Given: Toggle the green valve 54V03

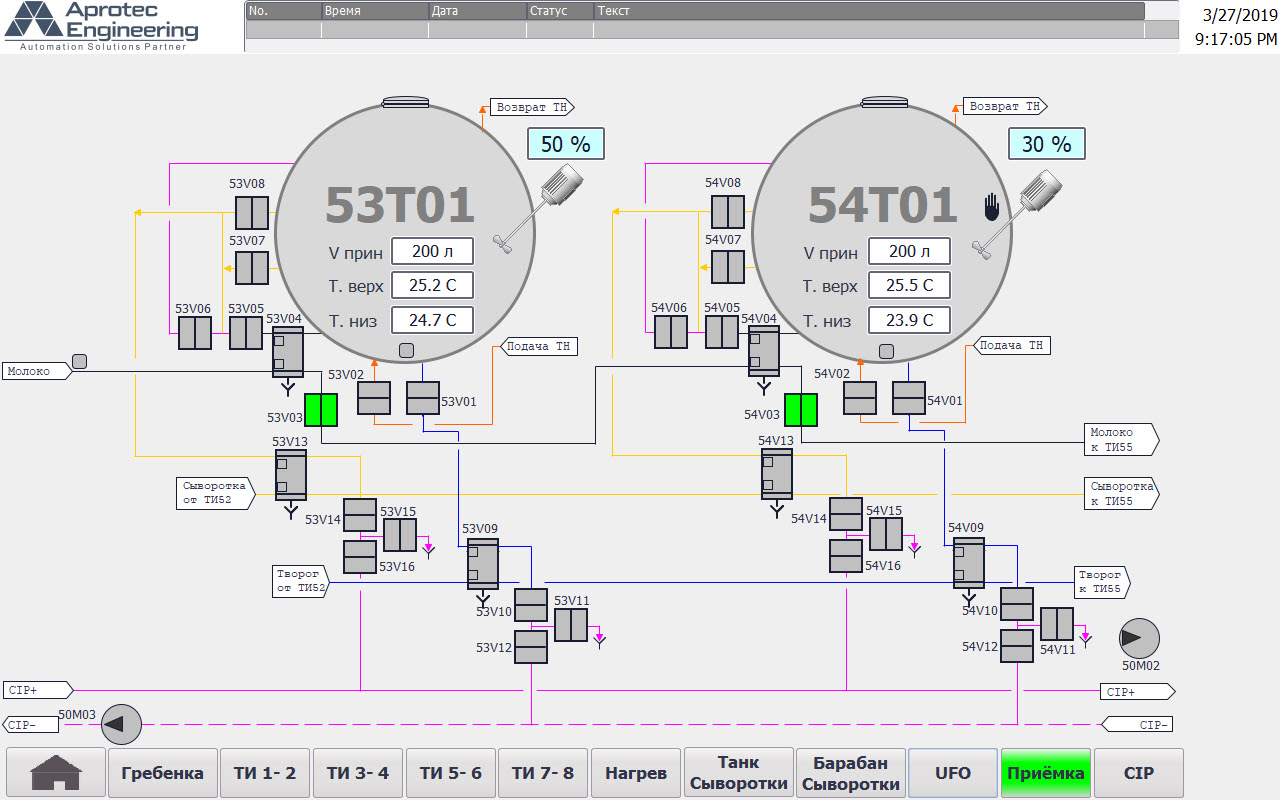Looking at the screenshot, I should [801, 410].
